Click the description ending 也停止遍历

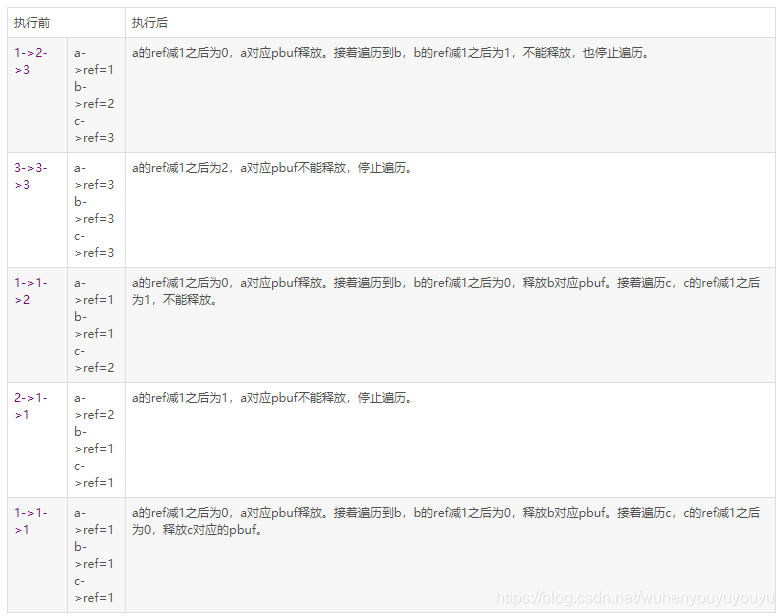pos(391,52)
